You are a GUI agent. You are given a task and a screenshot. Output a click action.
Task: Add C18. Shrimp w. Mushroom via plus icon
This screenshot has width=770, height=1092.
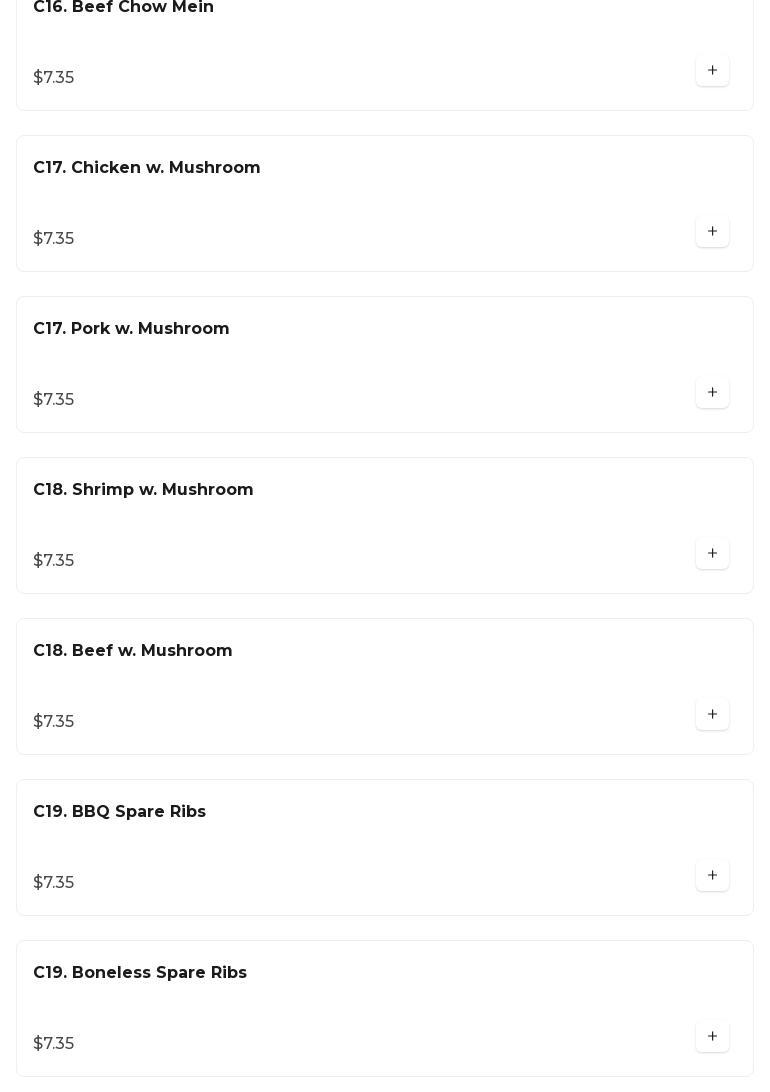coord(712,554)
